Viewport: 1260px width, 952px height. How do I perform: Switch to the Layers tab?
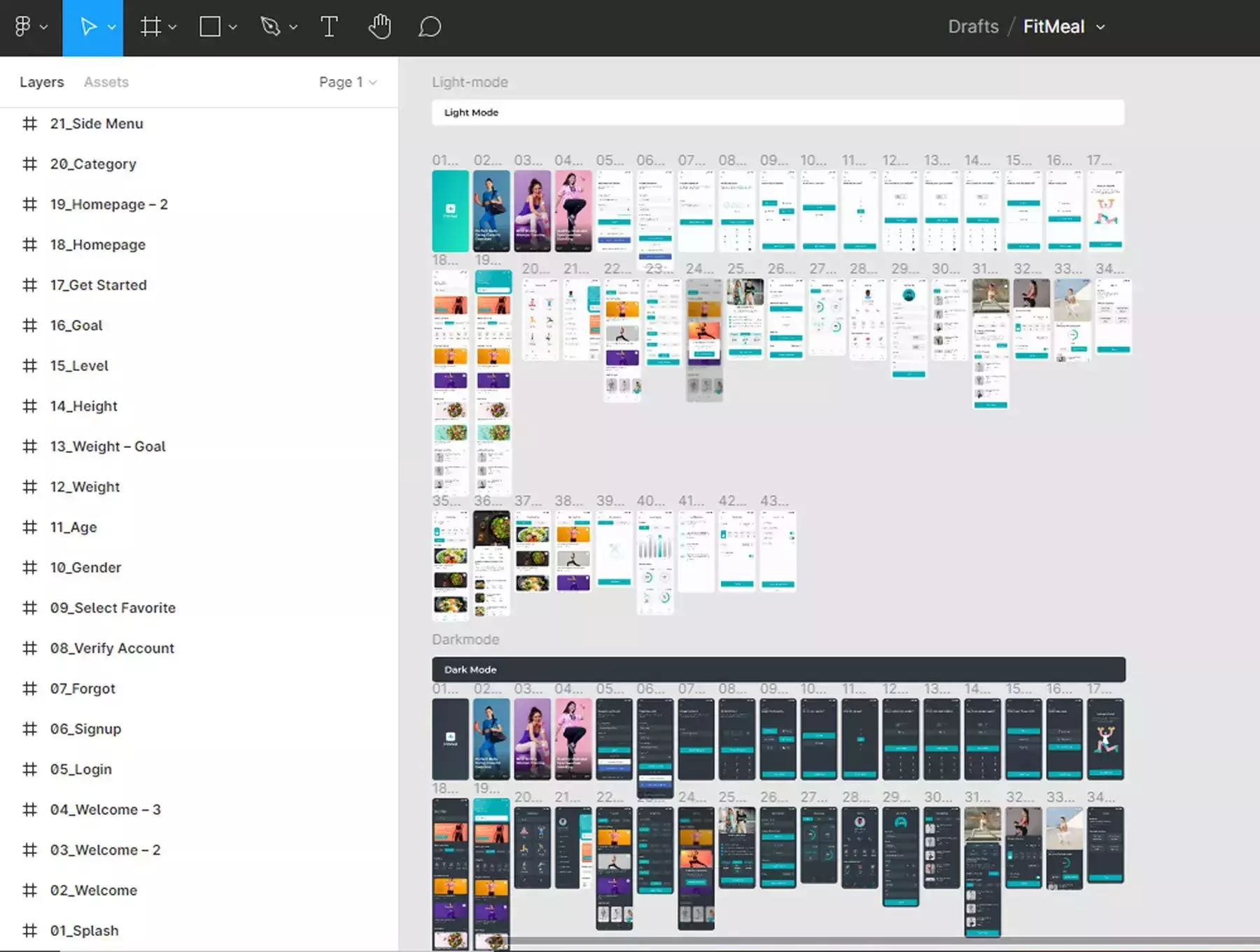tap(41, 82)
